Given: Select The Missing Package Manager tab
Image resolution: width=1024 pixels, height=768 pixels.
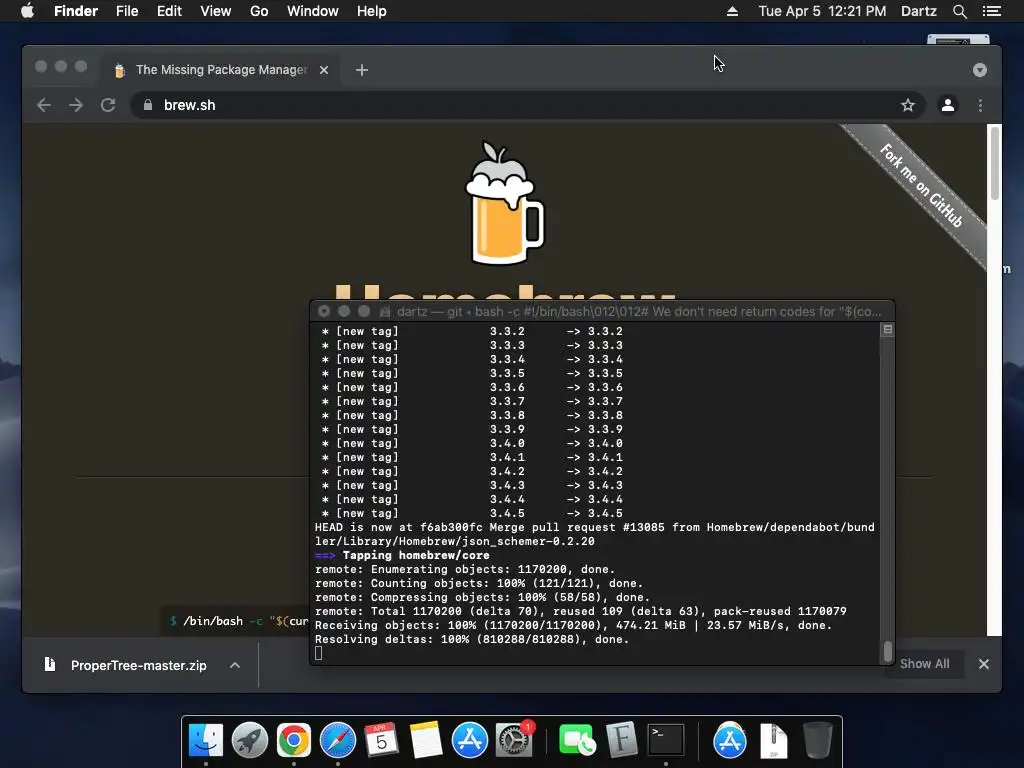Looking at the screenshot, I should coord(221,70).
